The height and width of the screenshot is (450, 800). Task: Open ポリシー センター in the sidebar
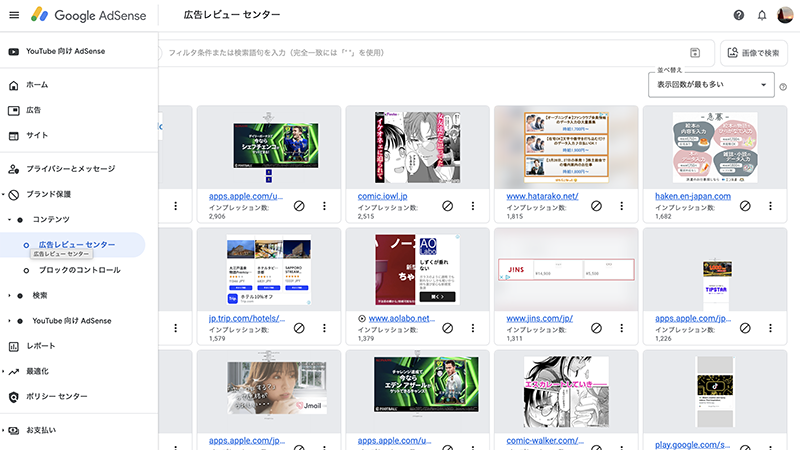57,396
